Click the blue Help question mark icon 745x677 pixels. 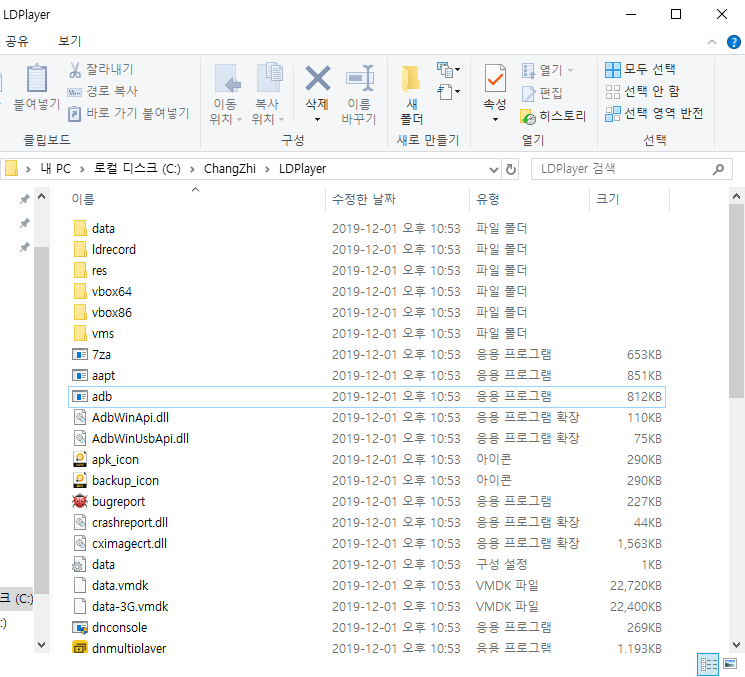733,42
